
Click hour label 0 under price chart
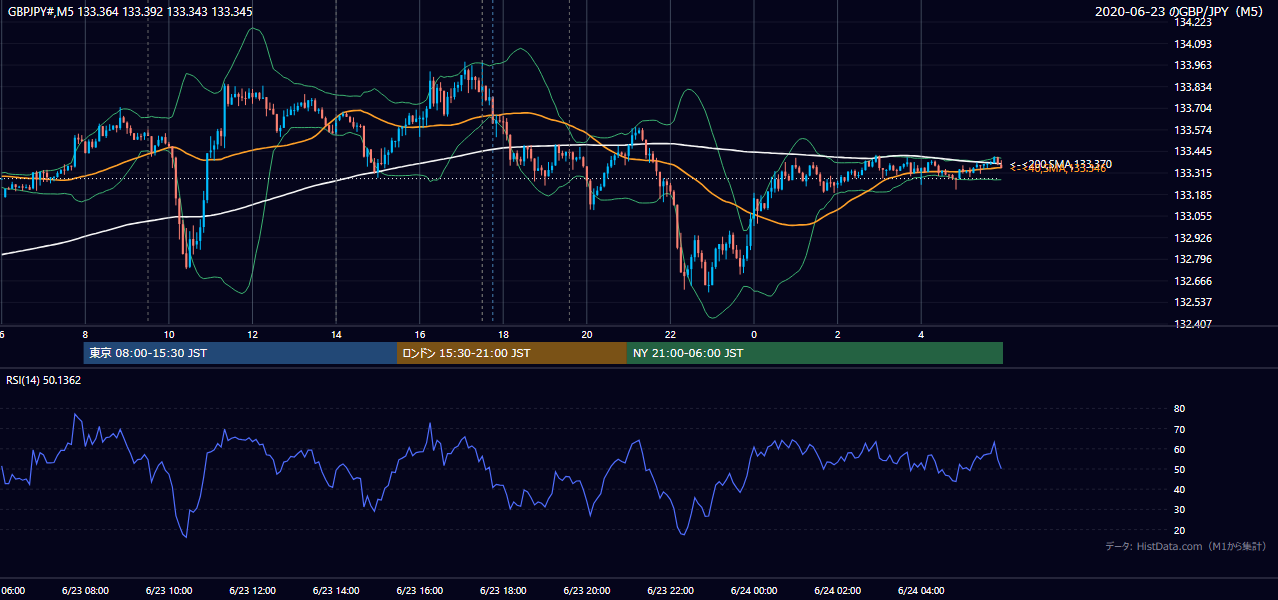pyautogui.click(x=754, y=334)
